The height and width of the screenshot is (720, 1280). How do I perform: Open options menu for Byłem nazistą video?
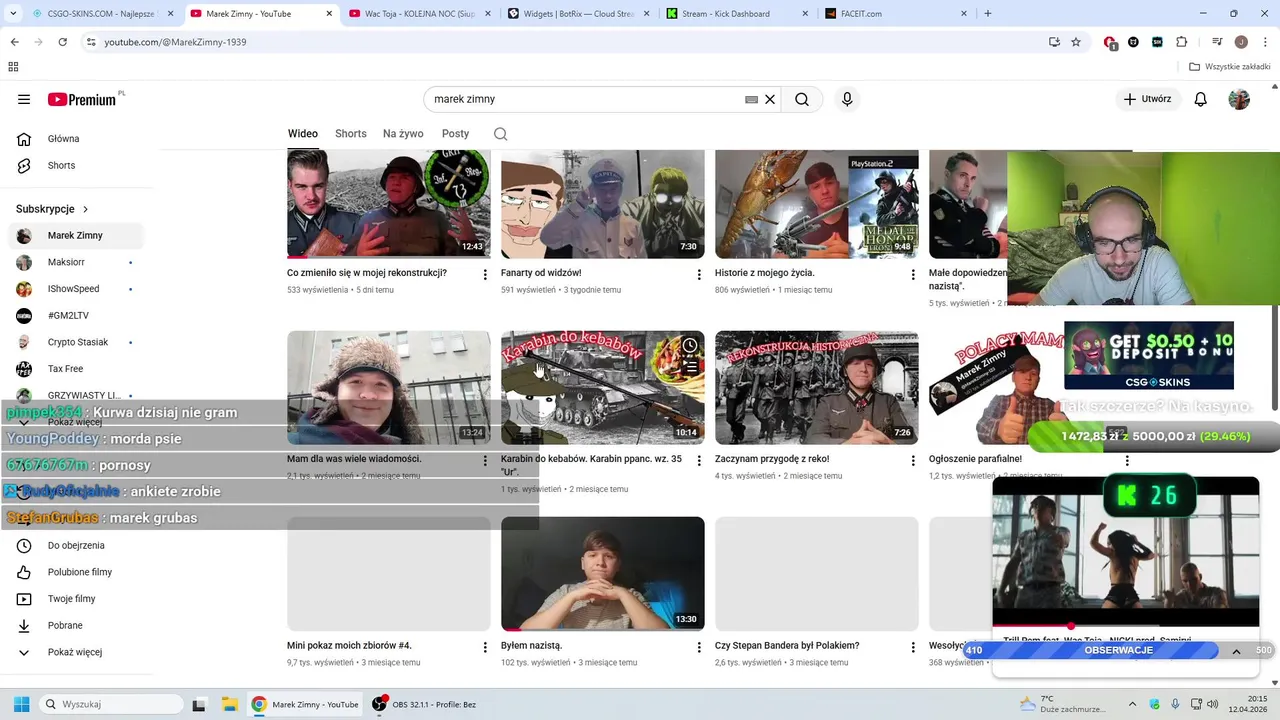tap(699, 647)
